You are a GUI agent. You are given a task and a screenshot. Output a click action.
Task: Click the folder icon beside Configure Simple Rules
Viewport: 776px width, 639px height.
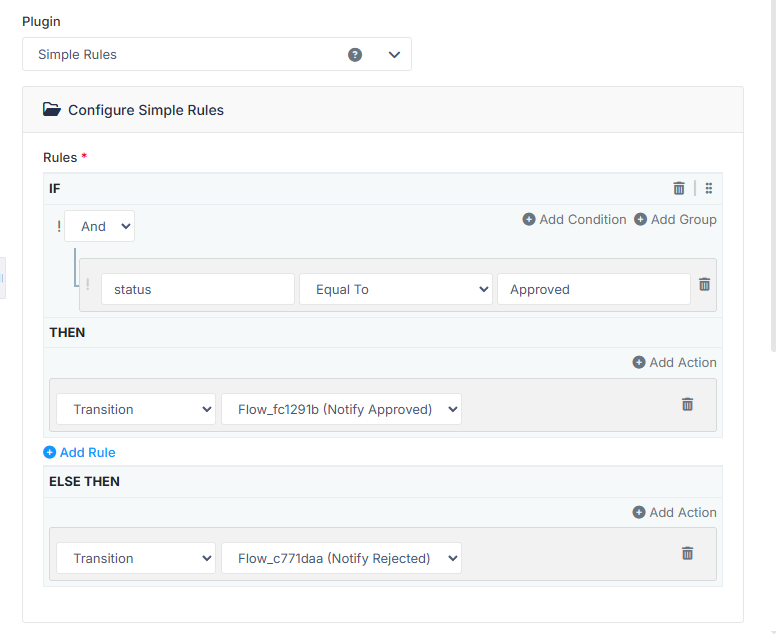tap(51, 109)
